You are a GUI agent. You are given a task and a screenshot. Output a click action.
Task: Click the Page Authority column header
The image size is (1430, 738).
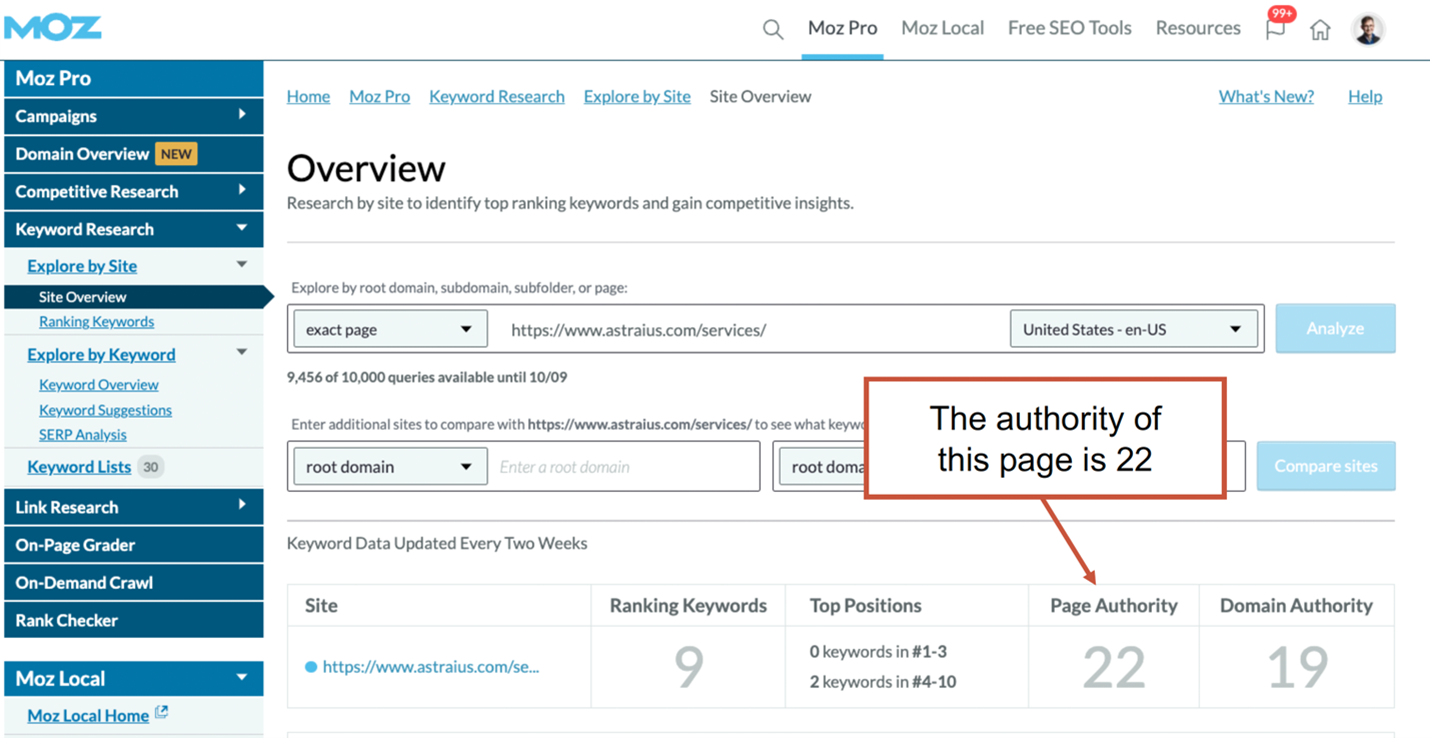tap(1114, 606)
